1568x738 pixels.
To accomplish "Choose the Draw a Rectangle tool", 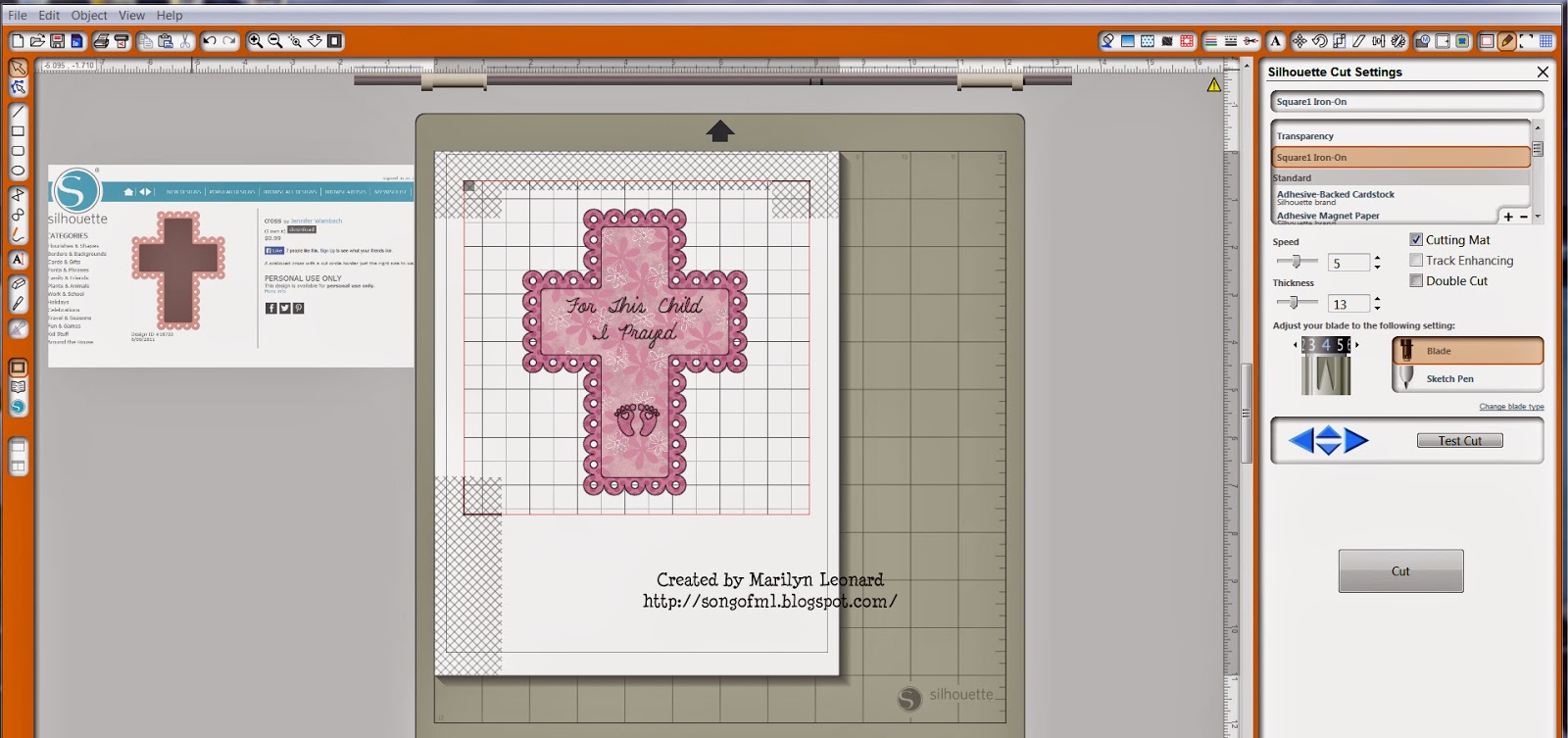I will 18,131.
